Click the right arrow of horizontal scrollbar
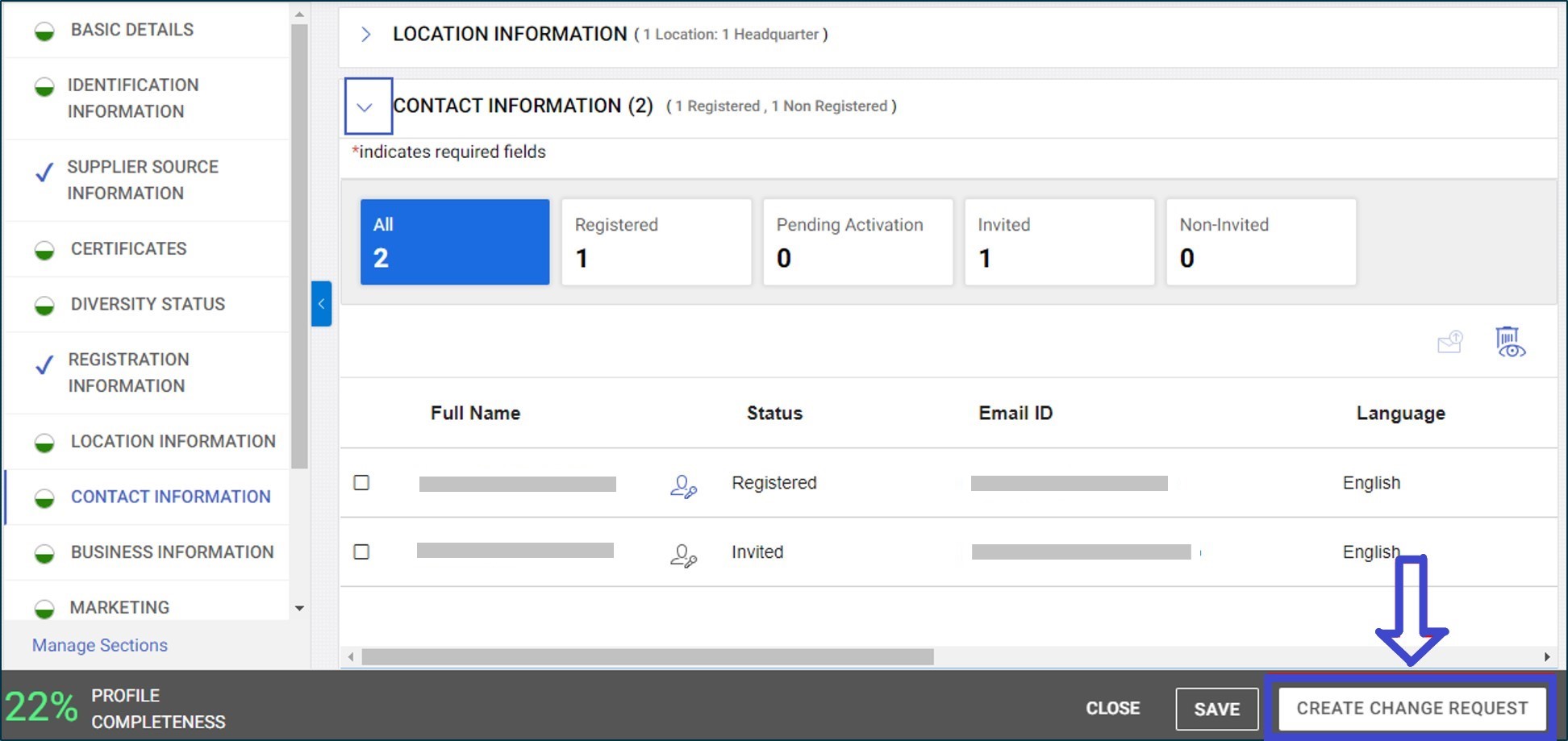 (1547, 657)
